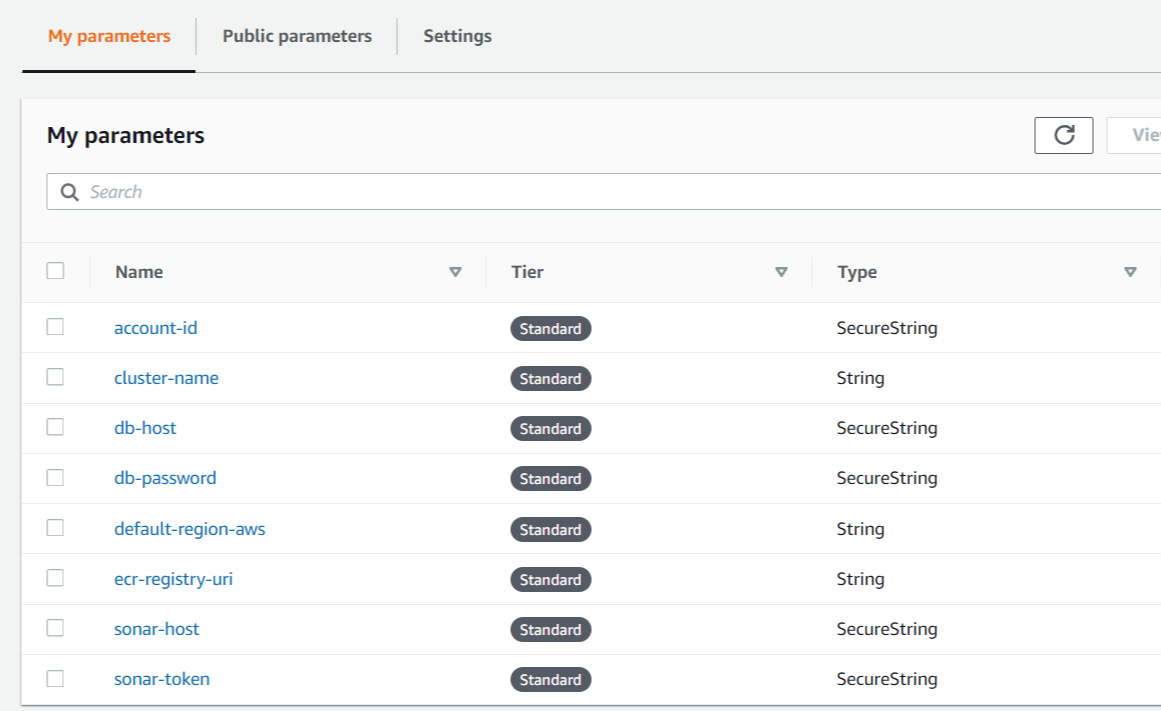Open the Settings tab
This screenshot has width=1161, height=711.
coord(457,36)
